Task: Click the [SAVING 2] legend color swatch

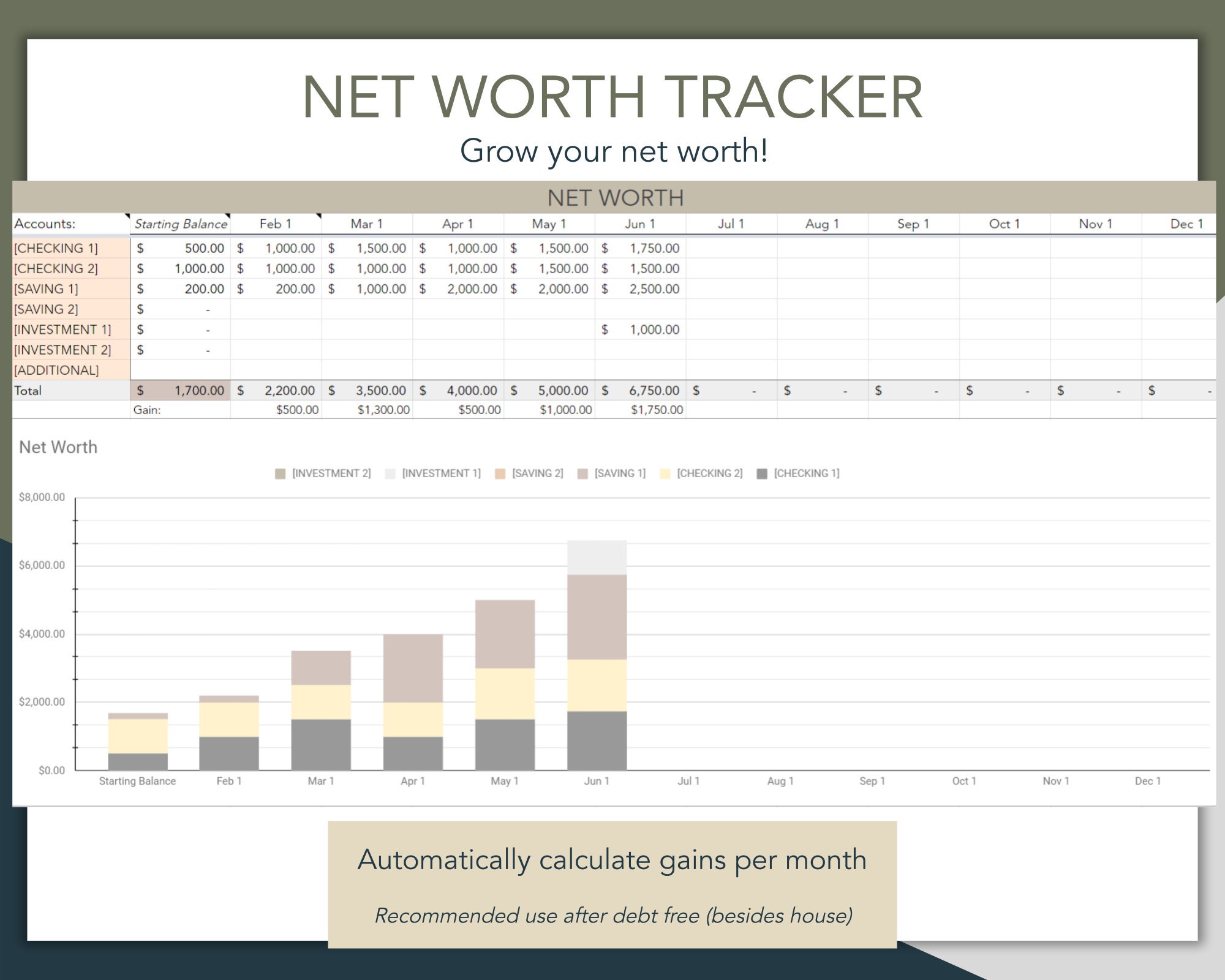Action: click(500, 474)
